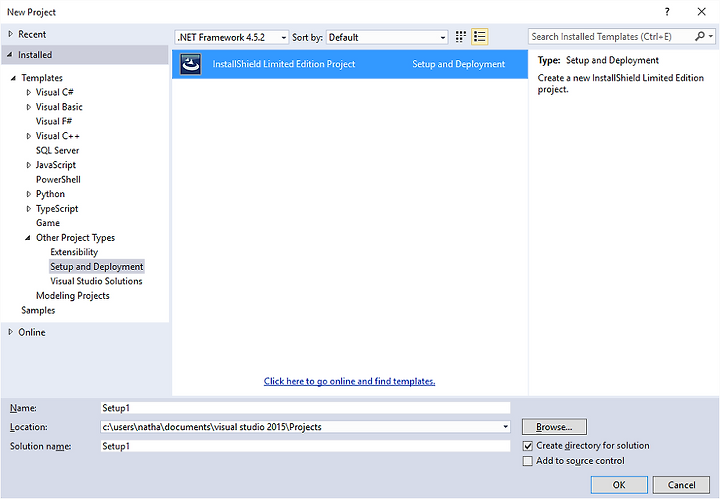Expand the Visual Basic node arrow
The image size is (720, 499).
28,107
